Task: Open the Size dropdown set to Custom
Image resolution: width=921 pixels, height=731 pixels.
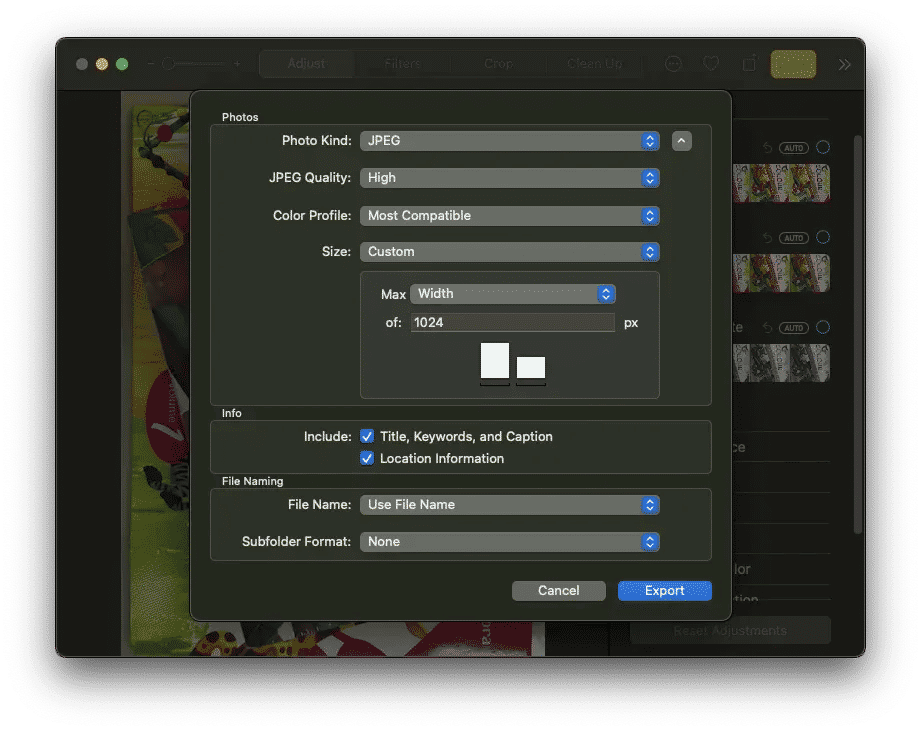Action: point(509,252)
